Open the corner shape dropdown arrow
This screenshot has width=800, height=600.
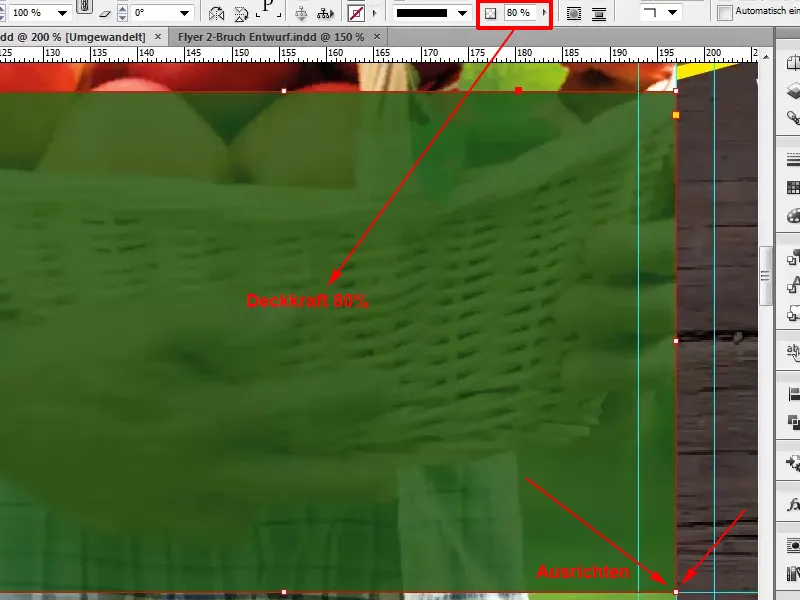coord(672,12)
